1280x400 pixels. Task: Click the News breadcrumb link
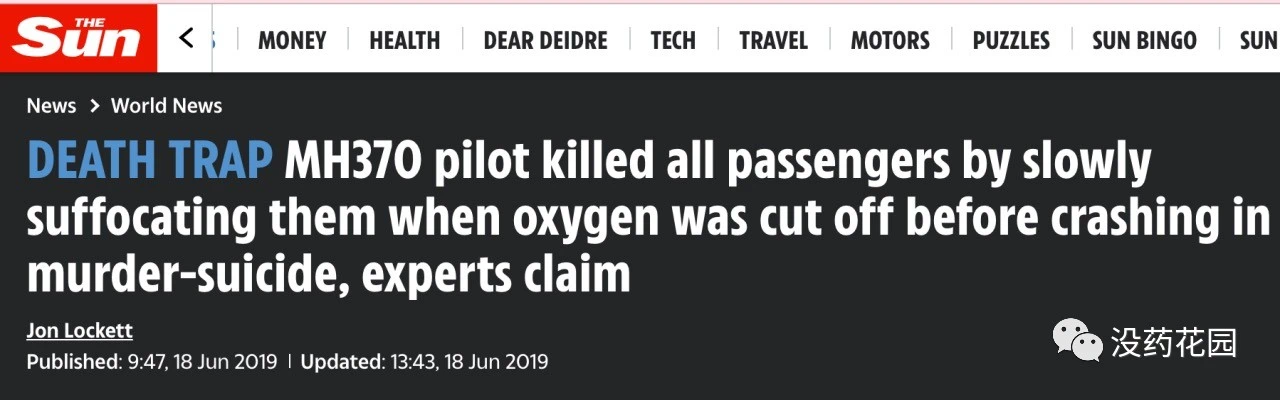click(51, 106)
